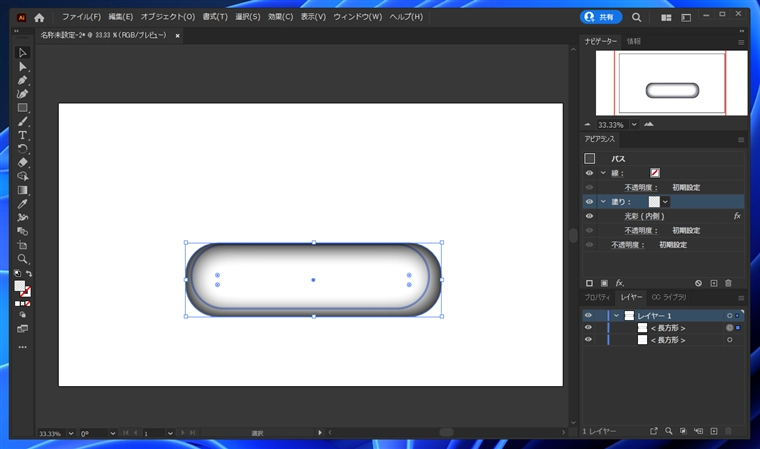
Task: Collapse the レイヤー 1 tree arrow
Action: tap(616, 316)
